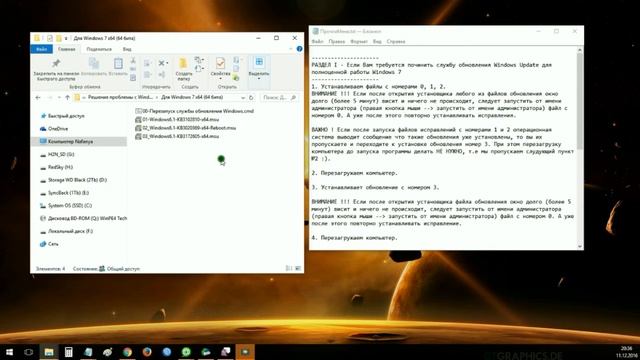Switch to Главная ribbon tab
This screenshot has height=360, width=640.
point(67,49)
